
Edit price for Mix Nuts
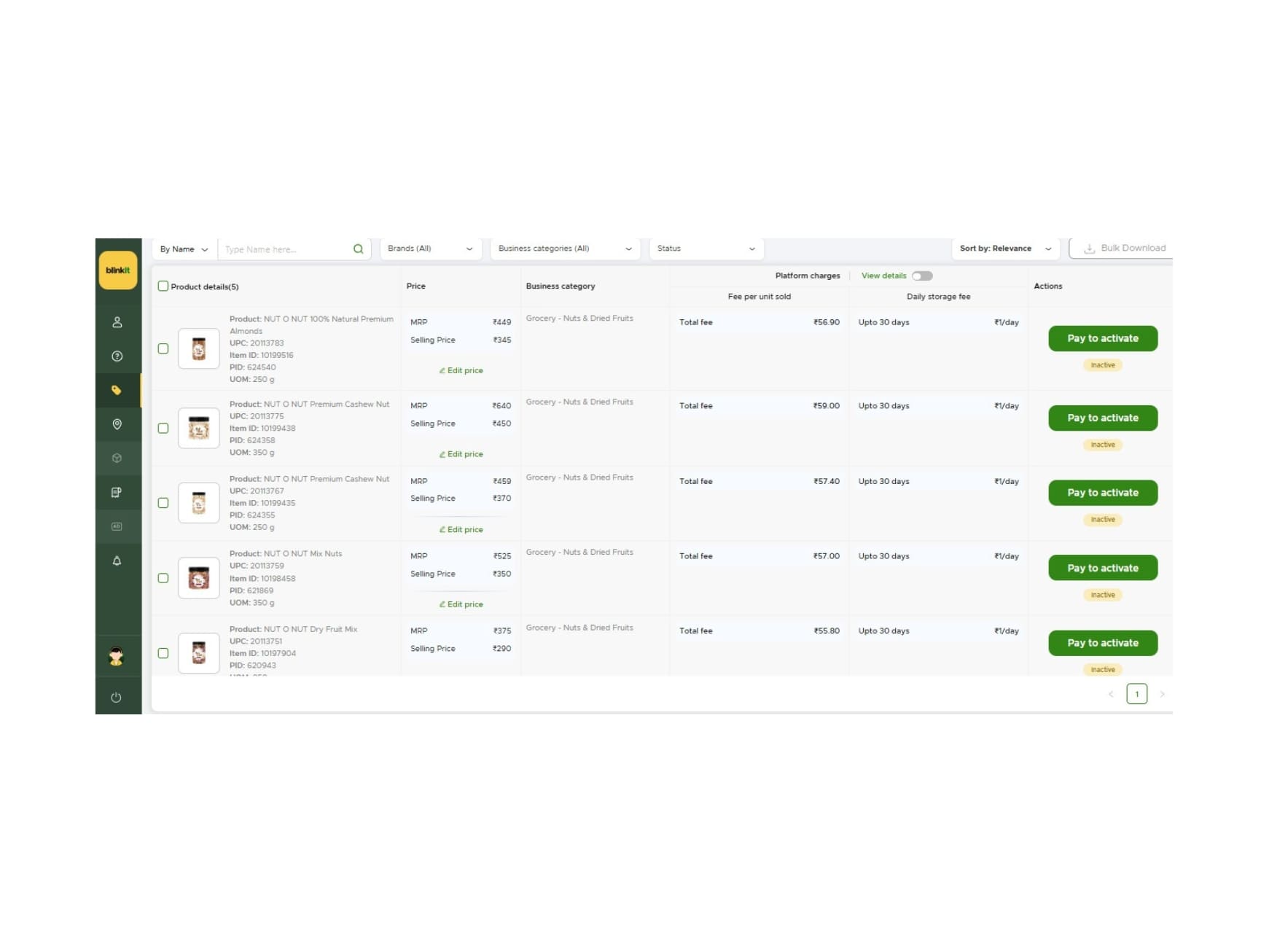pyautogui.click(x=461, y=604)
